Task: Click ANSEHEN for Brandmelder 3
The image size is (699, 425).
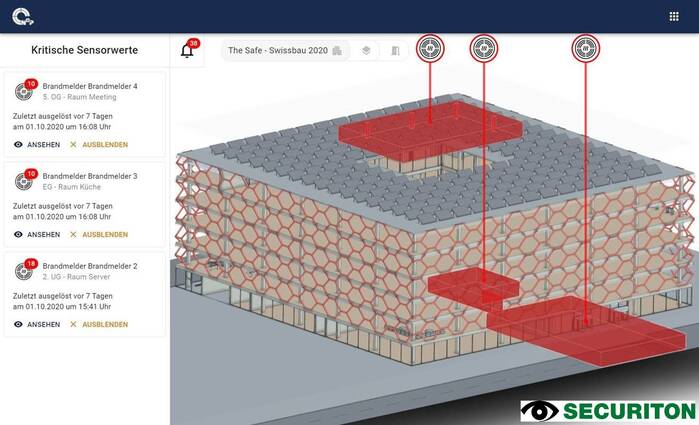Action: (x=37, y=235)
